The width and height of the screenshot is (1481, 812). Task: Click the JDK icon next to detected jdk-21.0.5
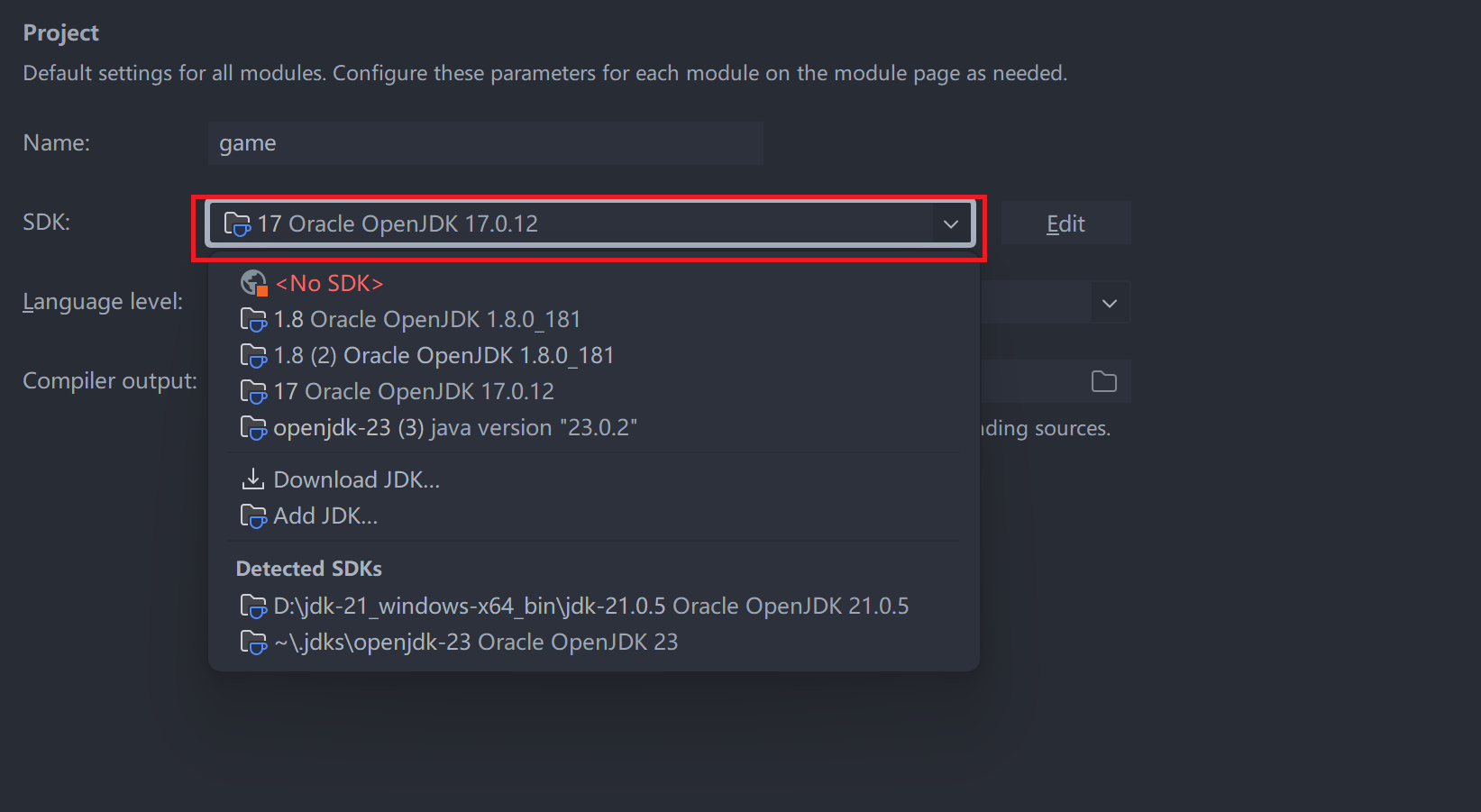click(253, 606)
